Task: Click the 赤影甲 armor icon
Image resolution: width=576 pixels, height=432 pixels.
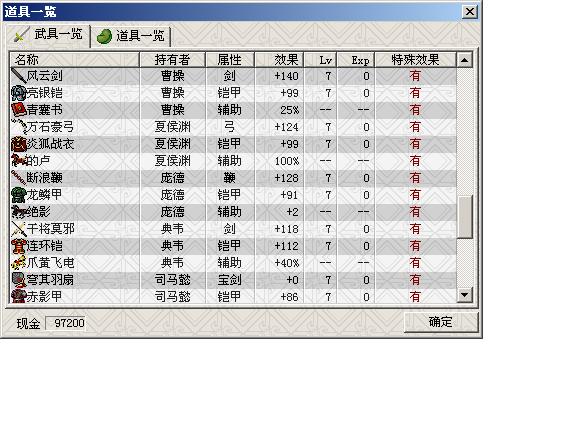Action: coord(18,296)
